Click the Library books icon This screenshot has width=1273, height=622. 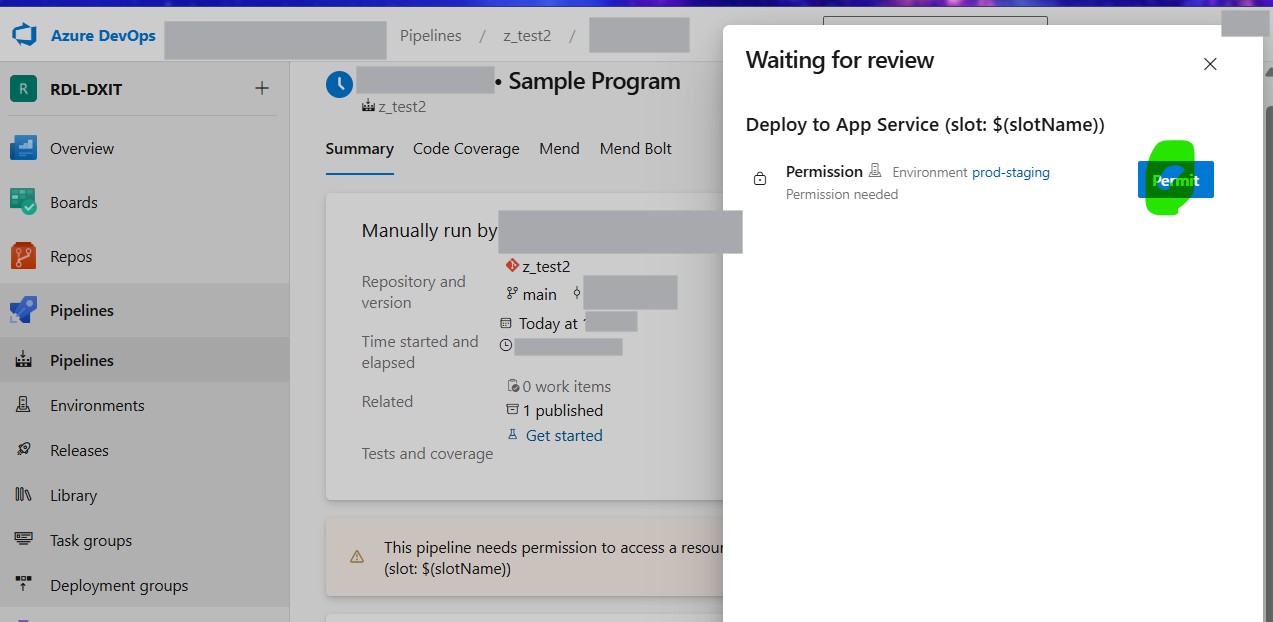(23, 495)
